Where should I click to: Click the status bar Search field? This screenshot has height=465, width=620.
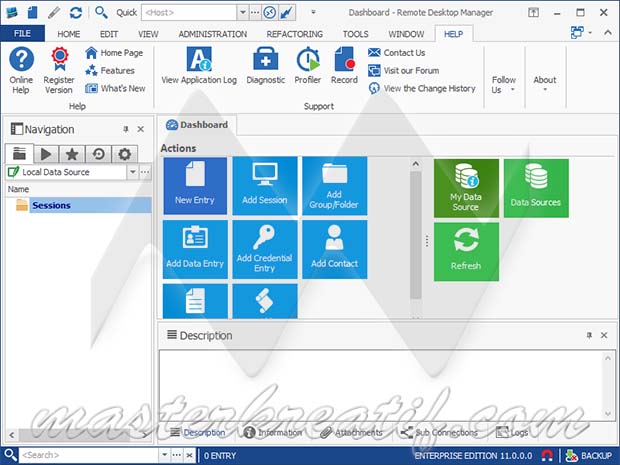tap(89, 456)
